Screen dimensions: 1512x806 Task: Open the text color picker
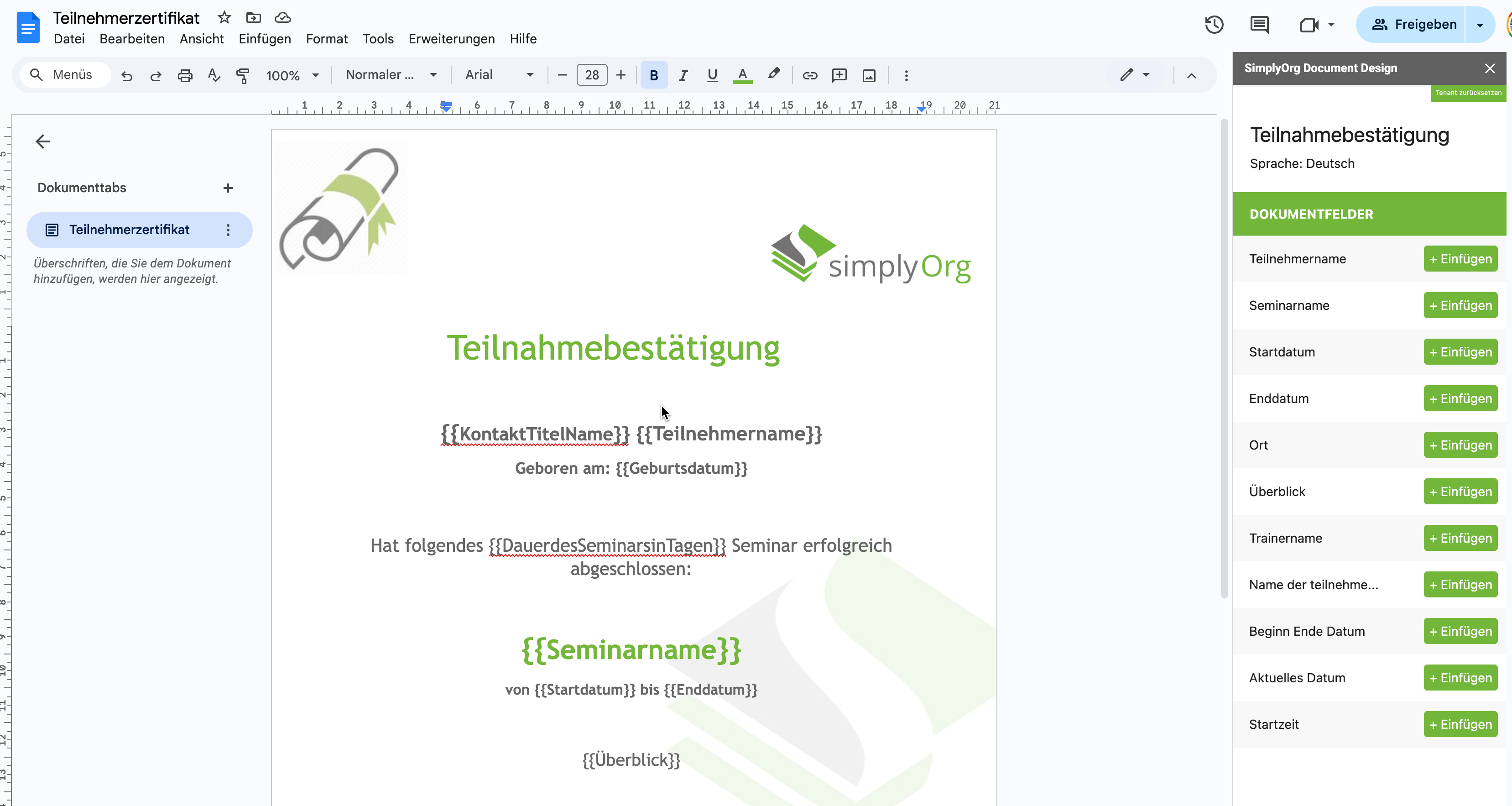[742, 75]
